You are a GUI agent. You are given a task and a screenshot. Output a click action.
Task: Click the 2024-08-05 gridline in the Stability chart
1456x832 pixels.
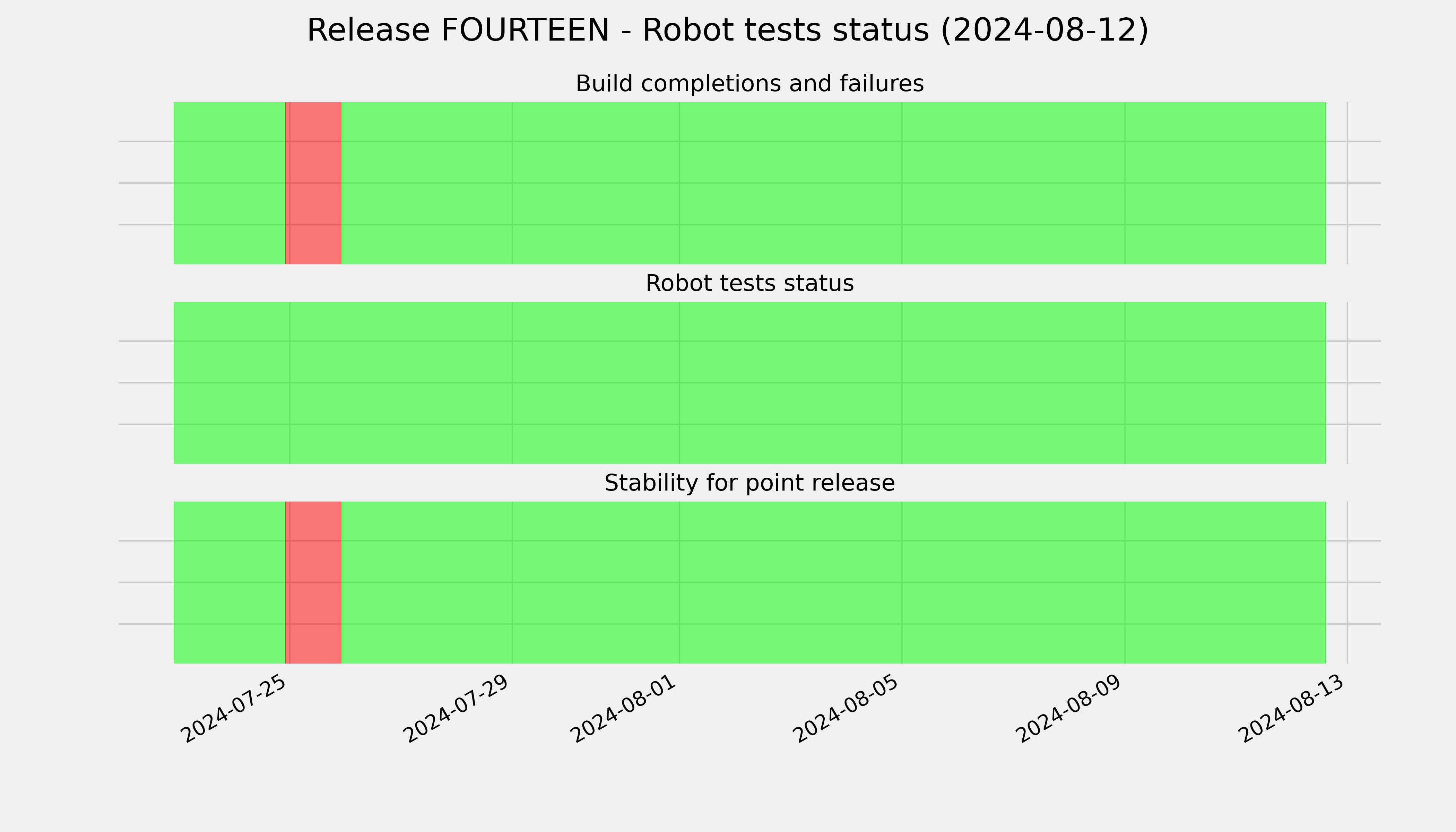click(902, 582)
